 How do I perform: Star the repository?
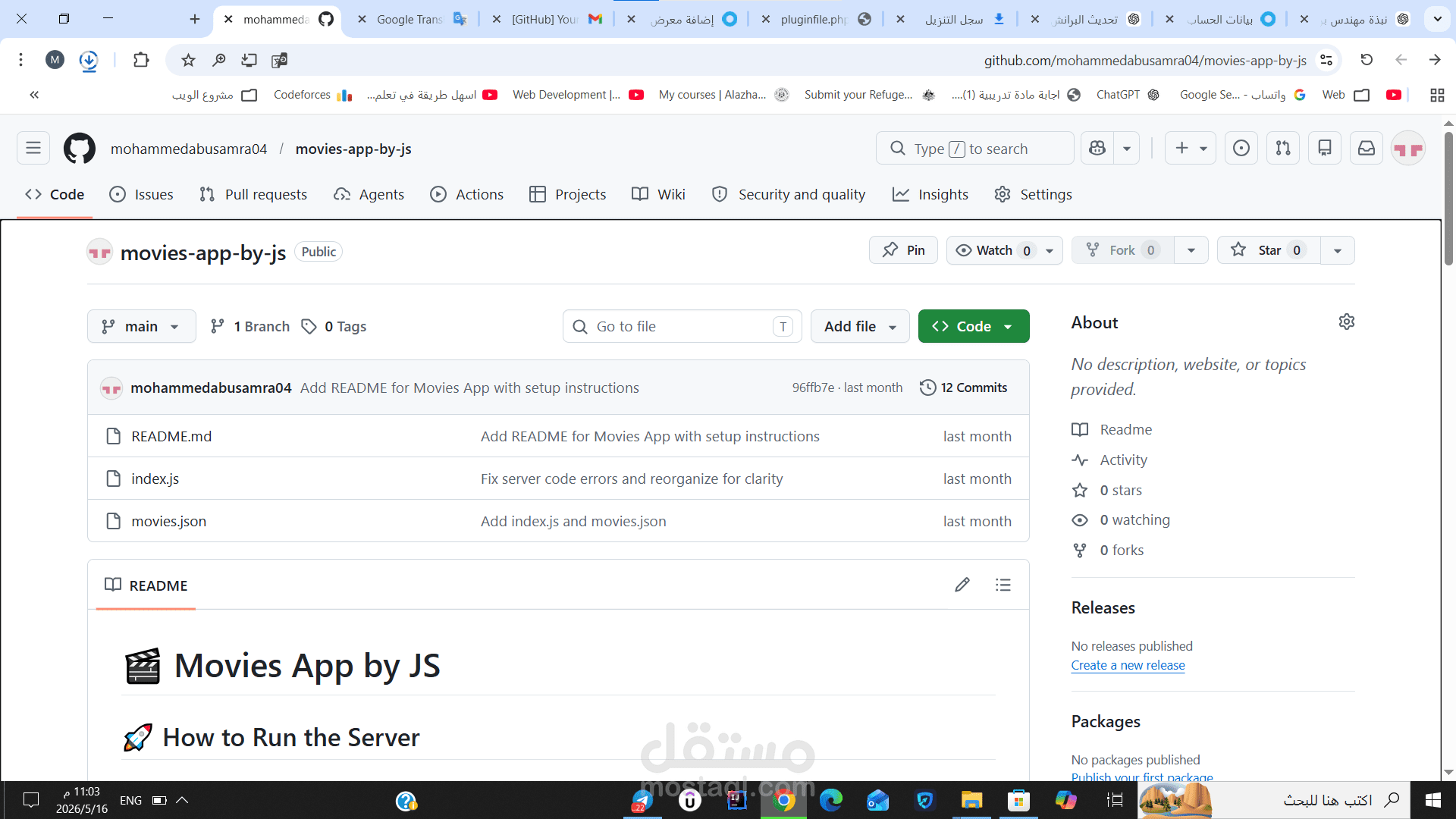point(1269,250)
